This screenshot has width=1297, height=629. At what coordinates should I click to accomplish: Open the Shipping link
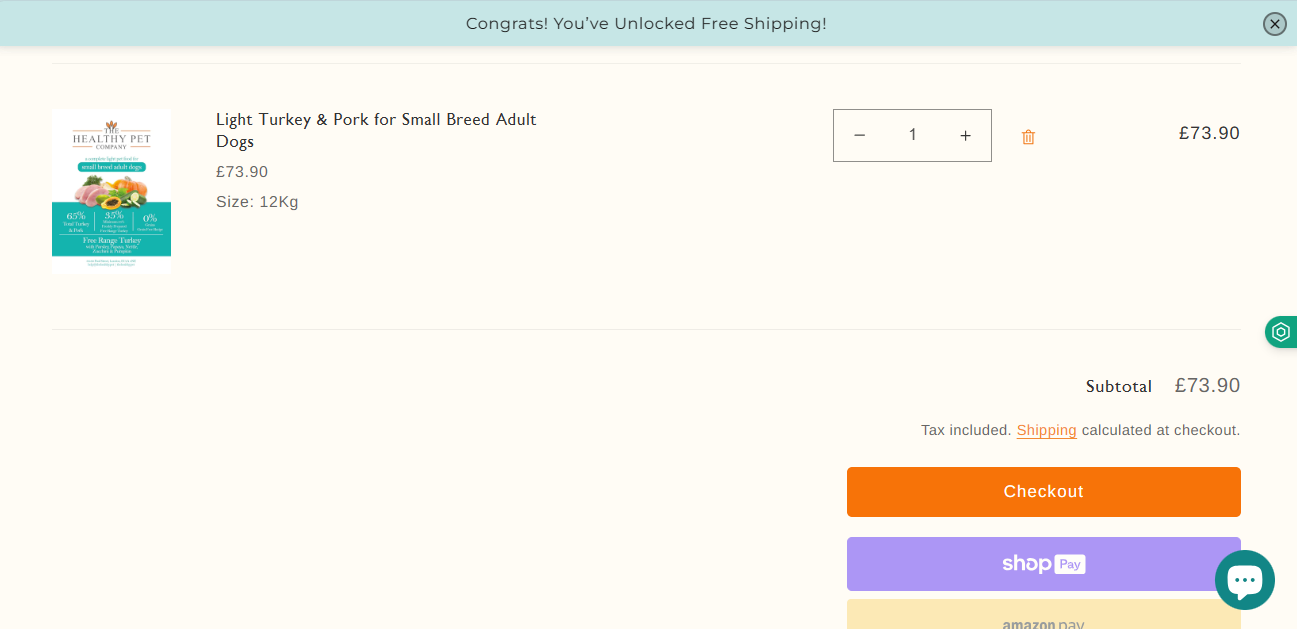pos(1046,430)
